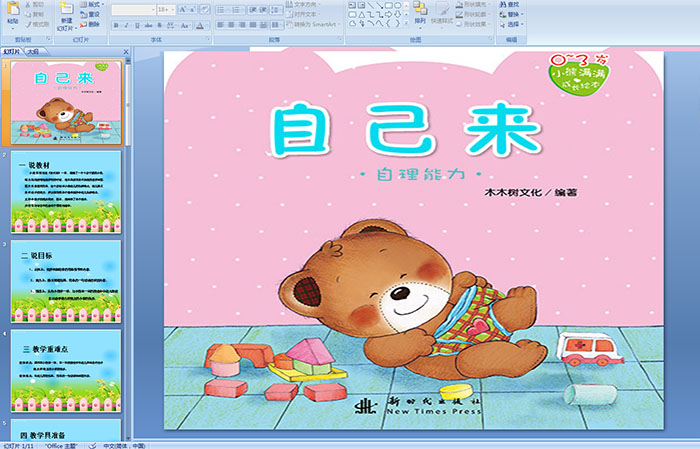The image size is (700, 449).
Task: Open the Arrange (排列) button
Action: [x=420, y=16]
